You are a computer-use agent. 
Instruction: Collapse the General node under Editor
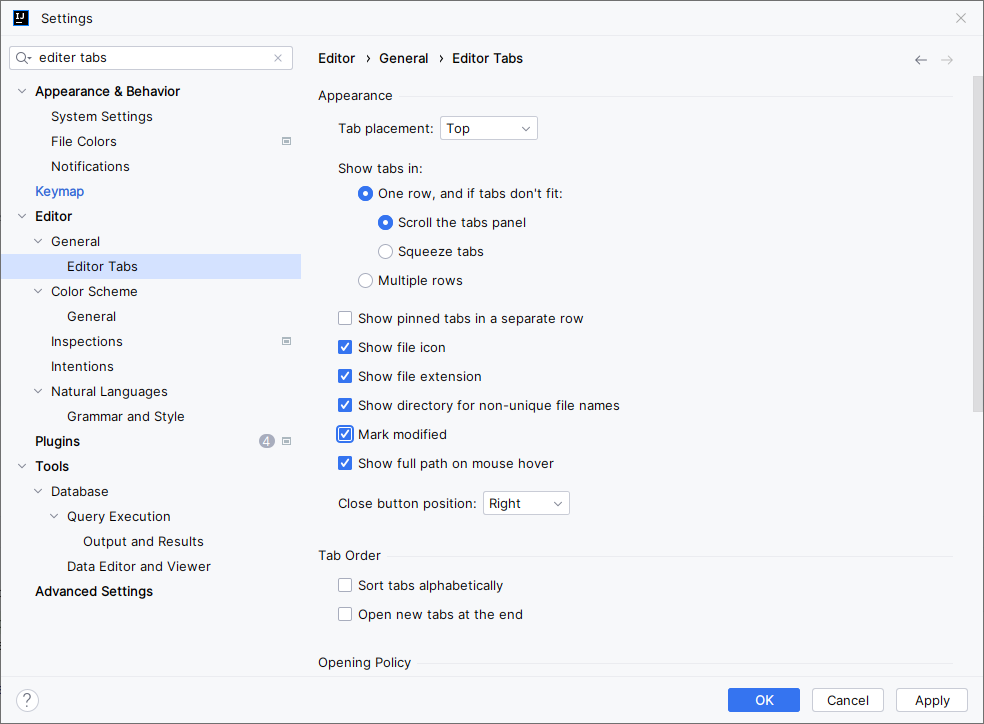[38, 241]
